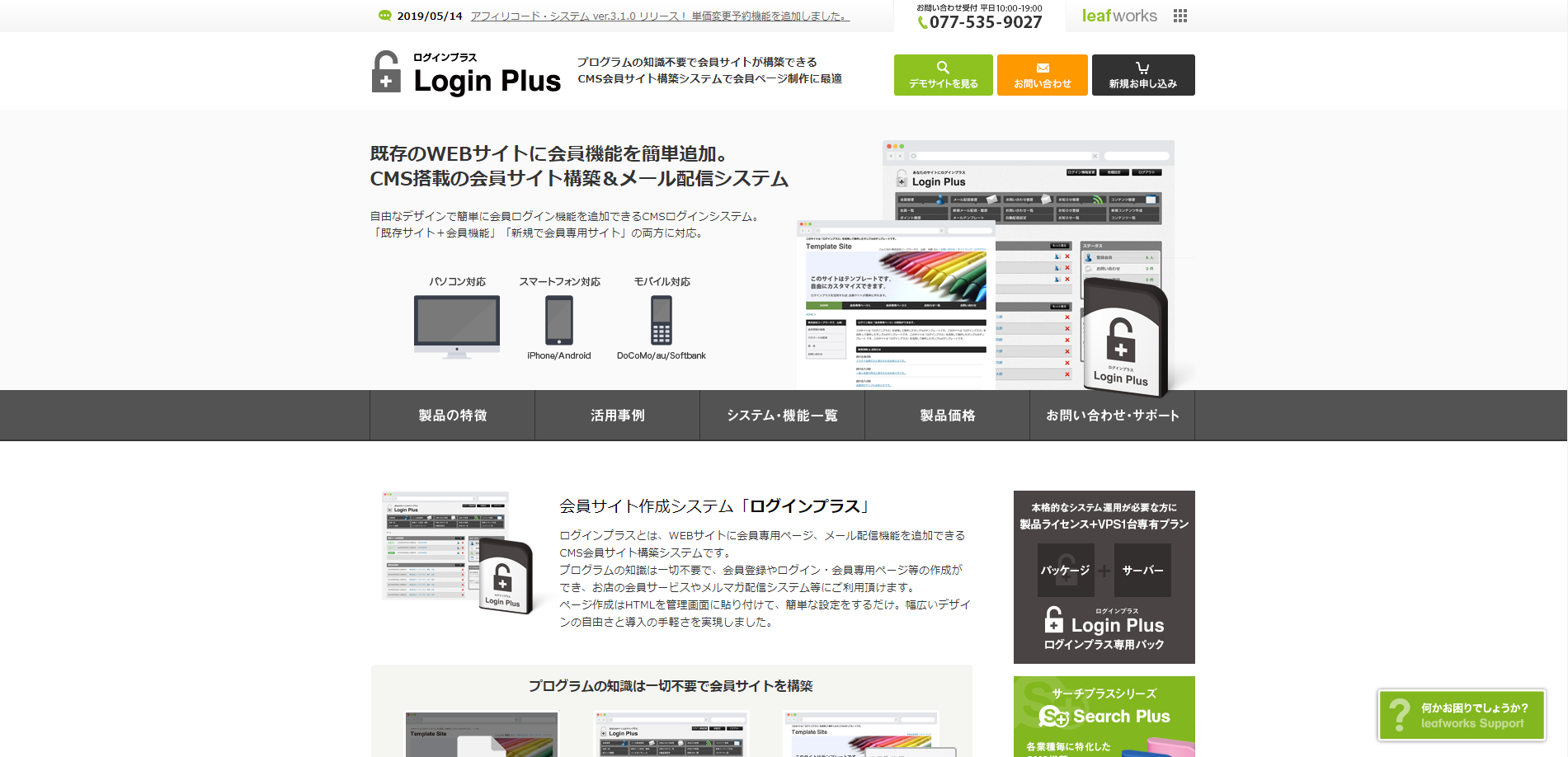Screen dimensions: 1568x757
Task: Click the 新規お申し込み cart button
Action: 1142,75
